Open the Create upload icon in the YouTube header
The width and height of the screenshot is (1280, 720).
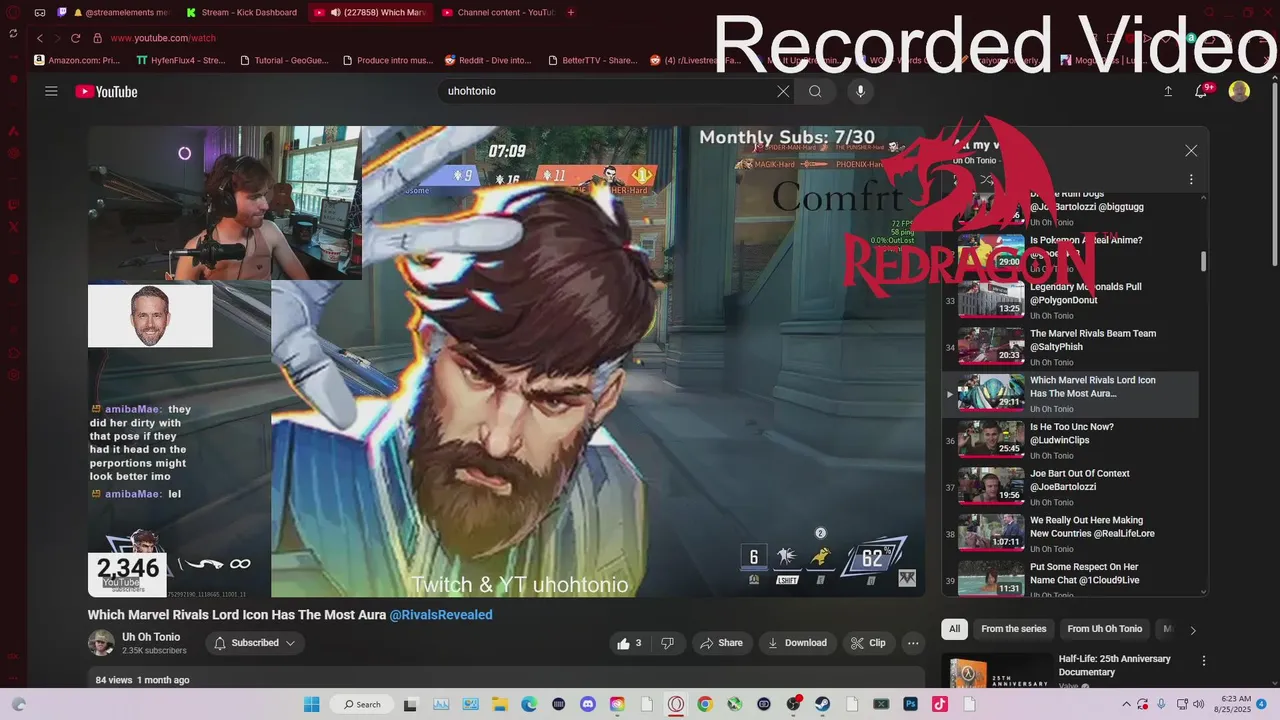pos(1168,91)
